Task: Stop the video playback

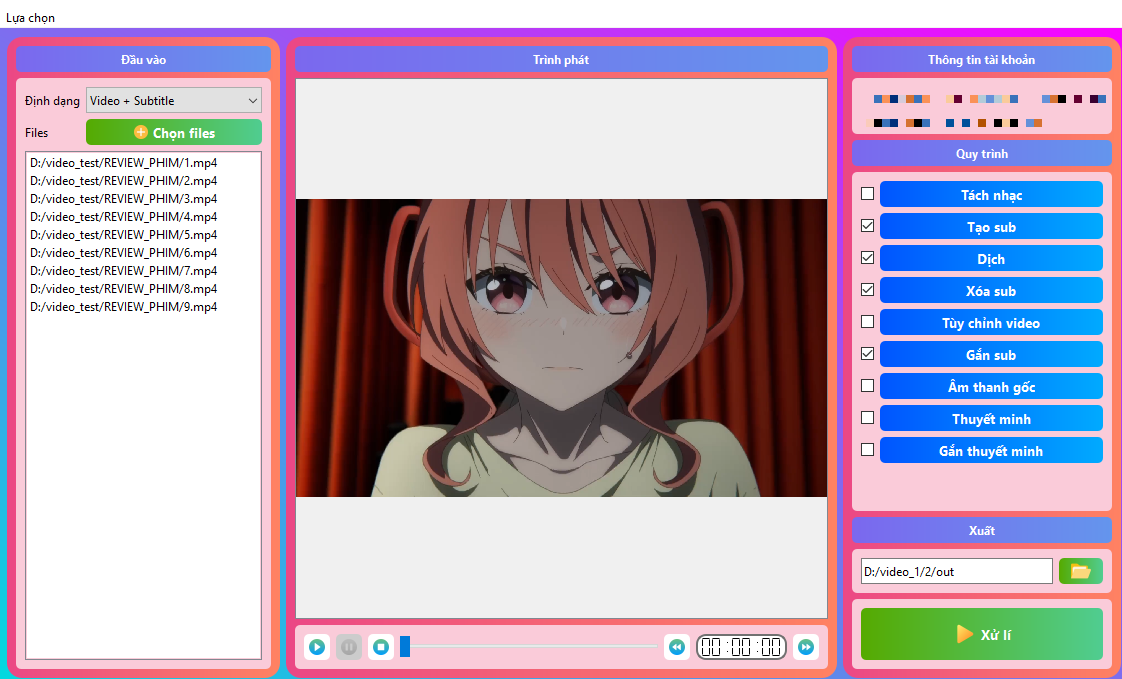Action: tap(381, 647)
